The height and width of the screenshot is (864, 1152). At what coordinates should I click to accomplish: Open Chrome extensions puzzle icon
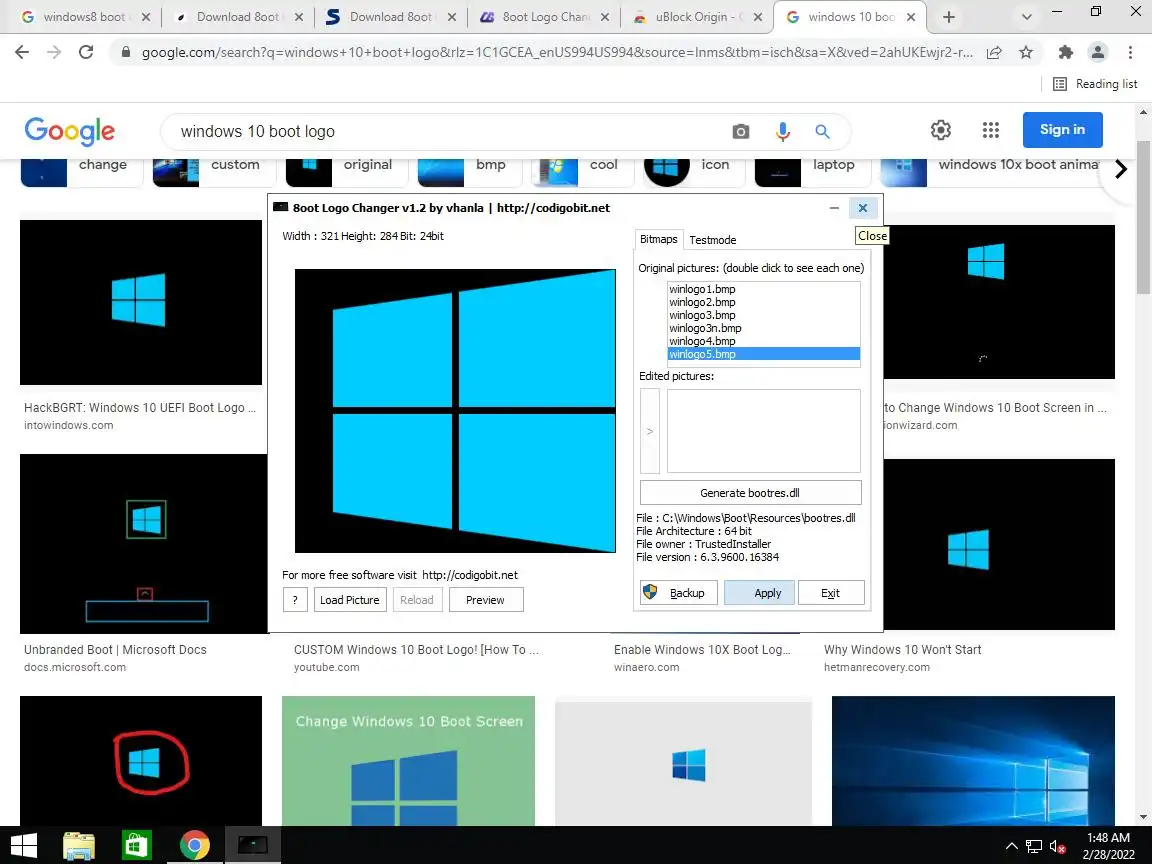click(1065, 52)
